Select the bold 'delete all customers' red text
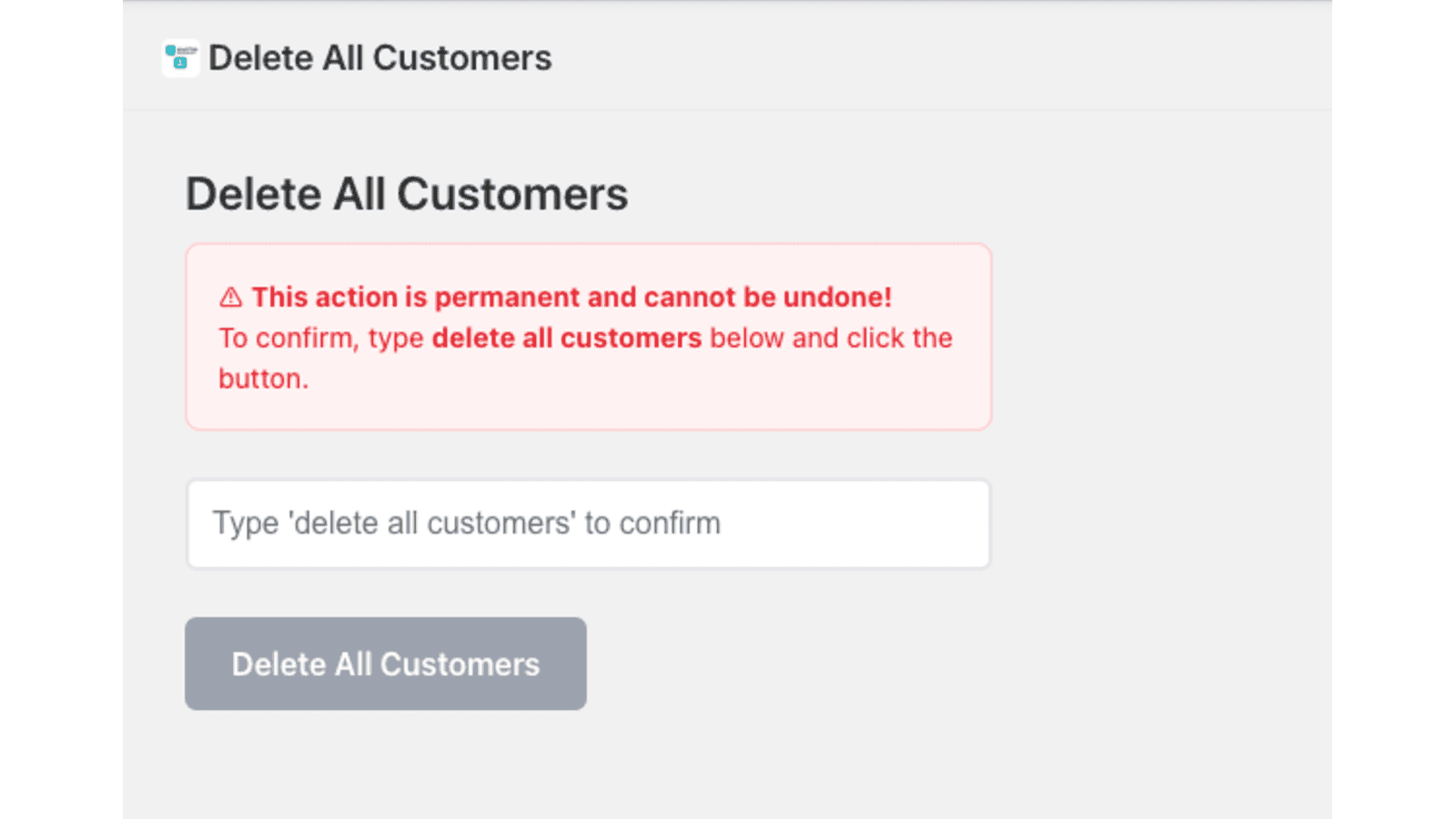This screenshot has height=819, width=1456. (x=565, y=338)
